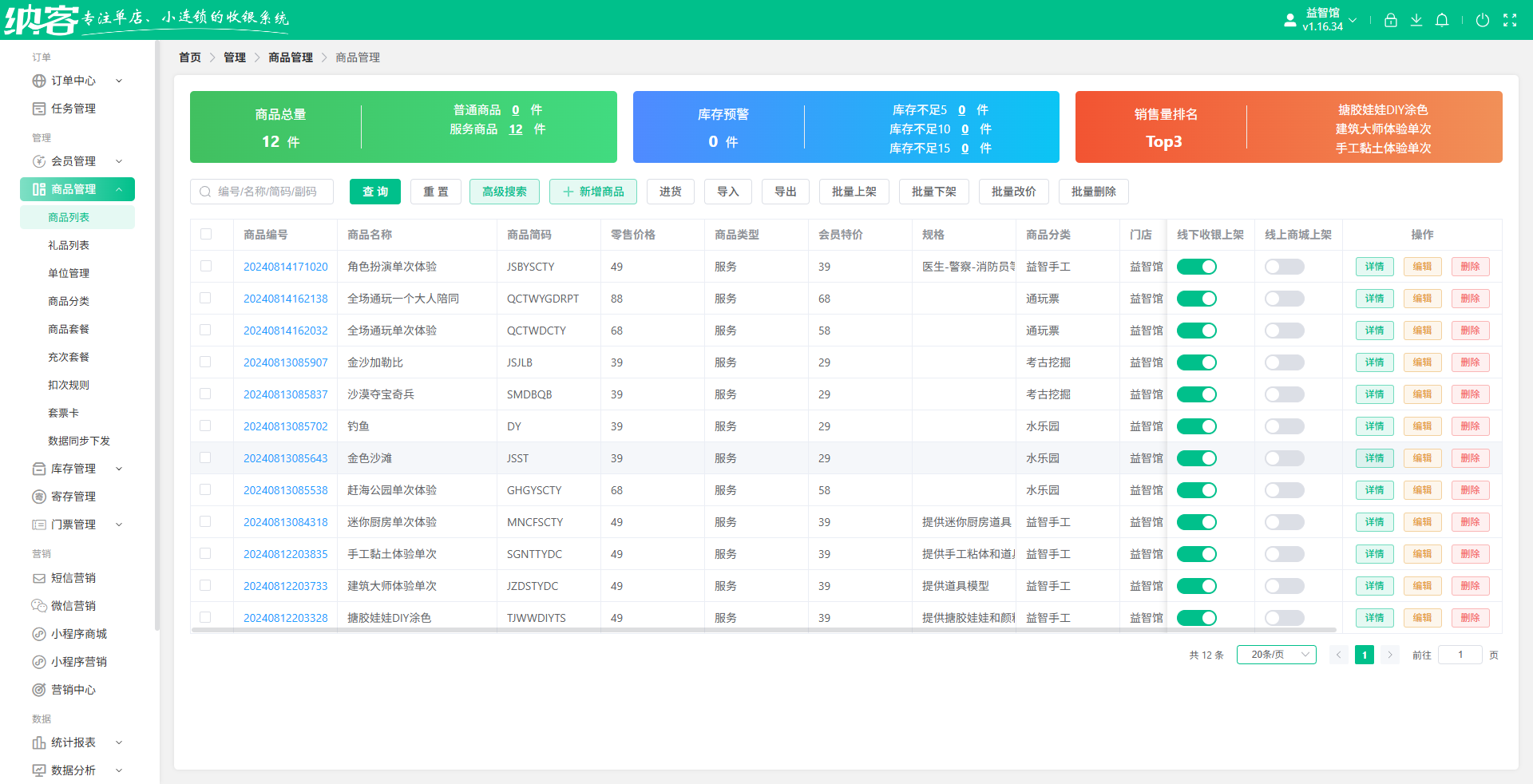
Task: Expand the 统计报表 submenu arrow
Action: coord(119,742)
